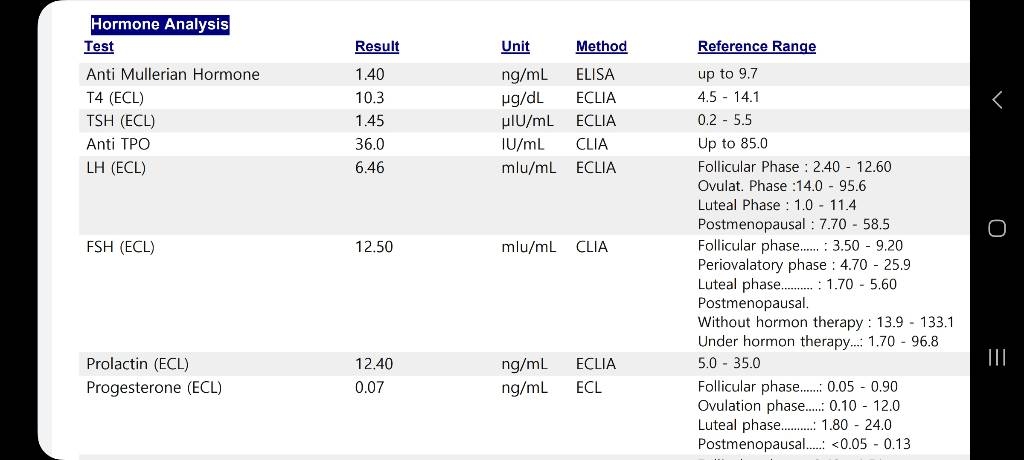The image size is (1024, 460).
Task: Click the Test column header
Action: (99, 46)
